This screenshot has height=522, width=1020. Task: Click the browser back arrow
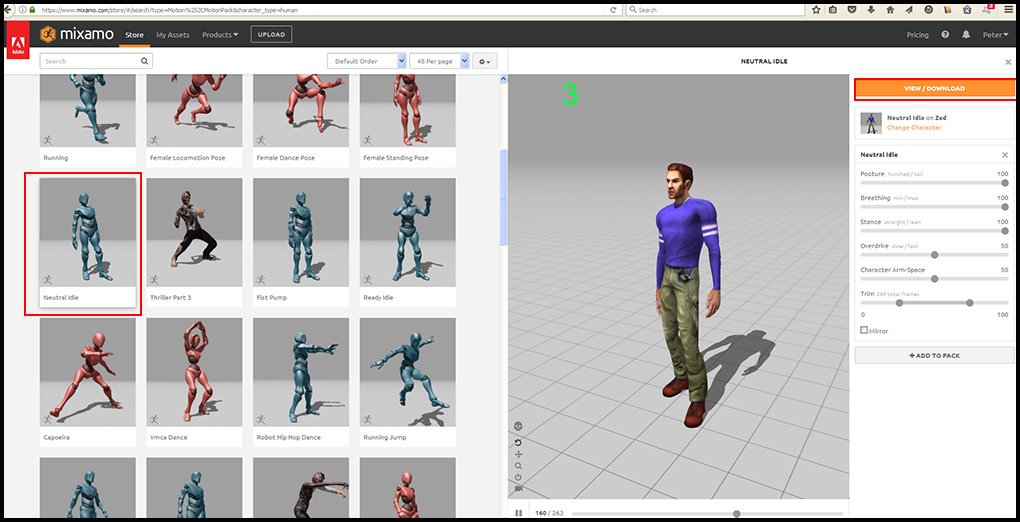pyautogui.click(x=9, y=10)
